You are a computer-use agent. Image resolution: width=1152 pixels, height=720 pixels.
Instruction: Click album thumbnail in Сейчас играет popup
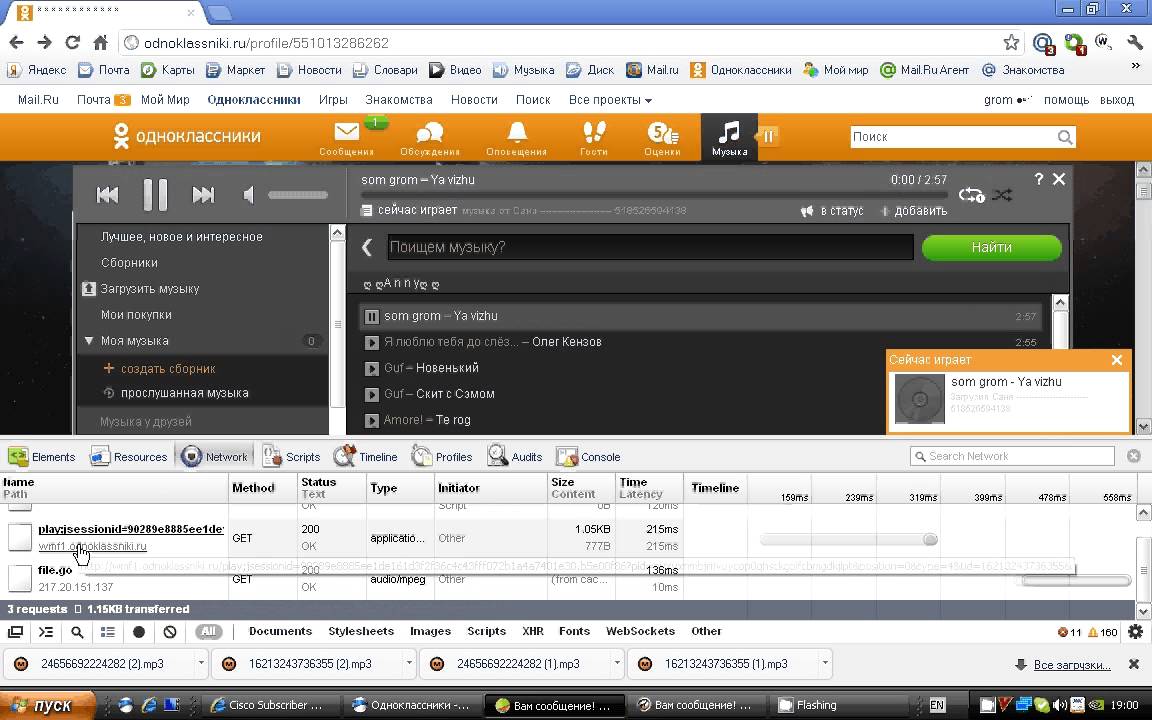919,399
